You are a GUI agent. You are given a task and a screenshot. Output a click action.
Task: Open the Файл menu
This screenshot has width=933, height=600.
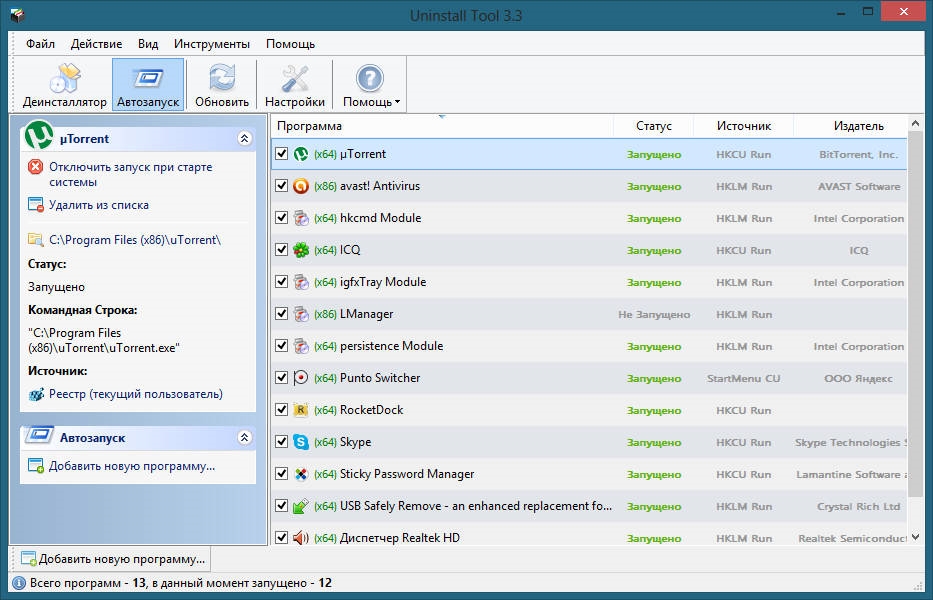coord(40,44)
